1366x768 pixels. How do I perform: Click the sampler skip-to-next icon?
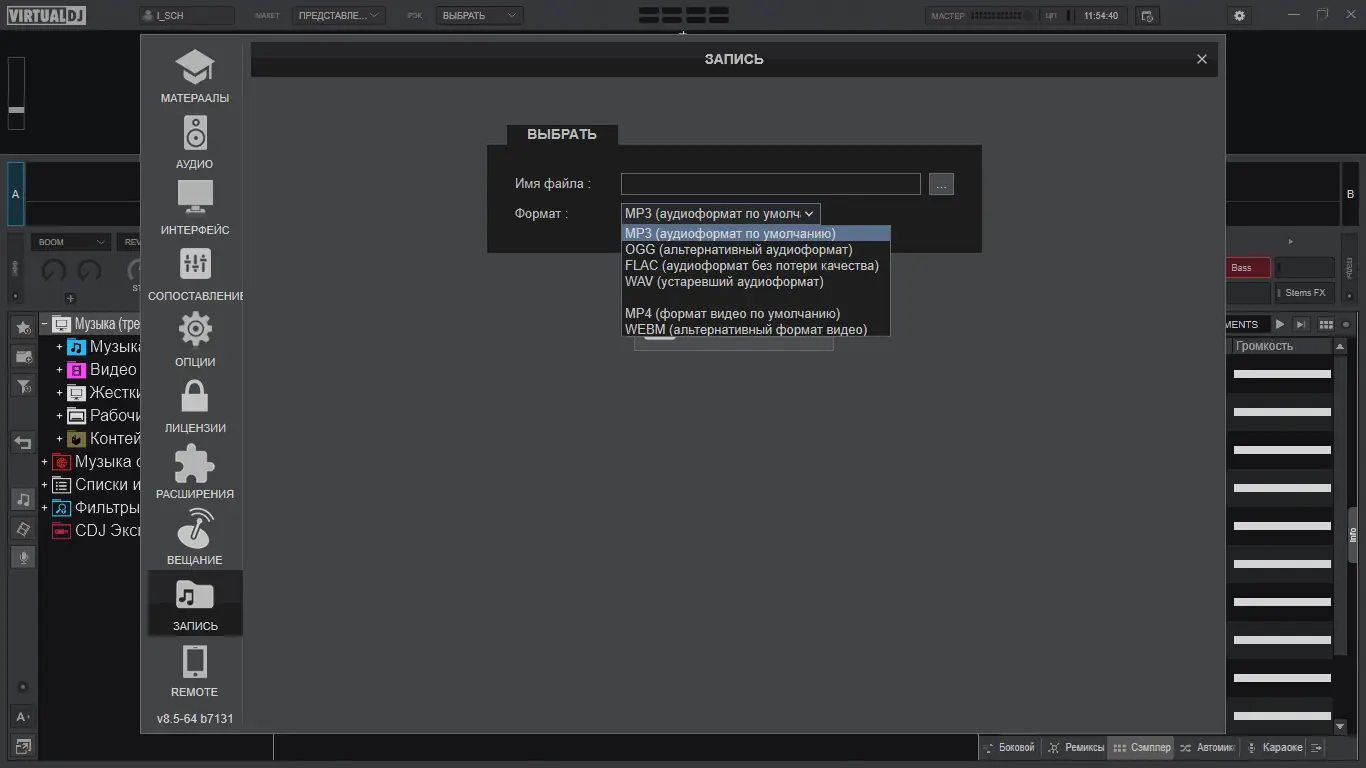tap(1301, 324)
